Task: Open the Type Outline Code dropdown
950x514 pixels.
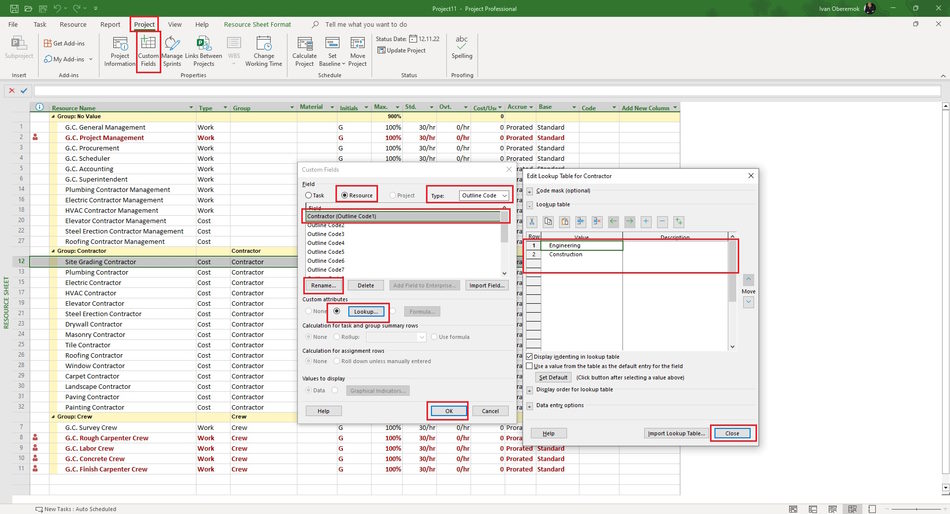Action: (484, 195)
